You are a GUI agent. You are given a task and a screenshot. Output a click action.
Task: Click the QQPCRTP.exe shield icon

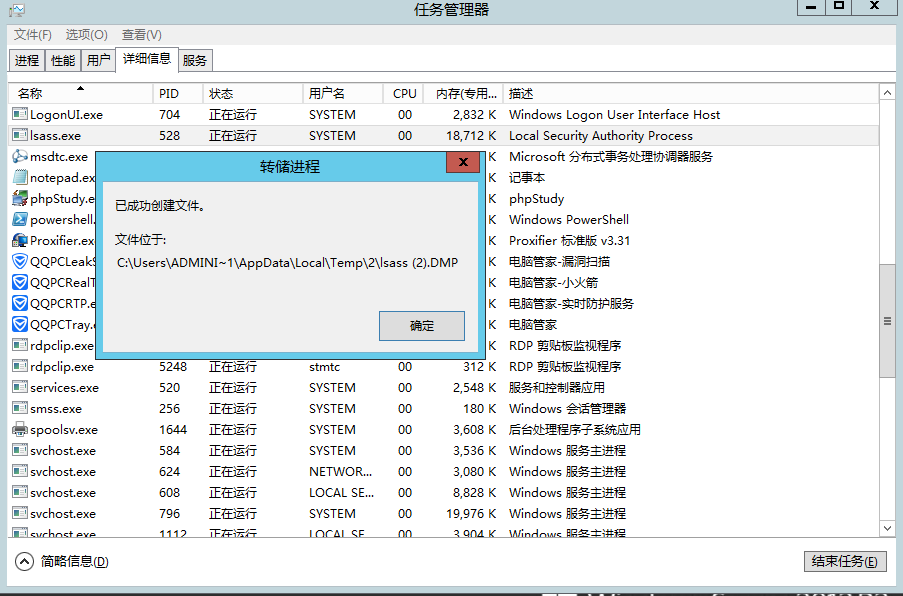click(x=20, y=303)
